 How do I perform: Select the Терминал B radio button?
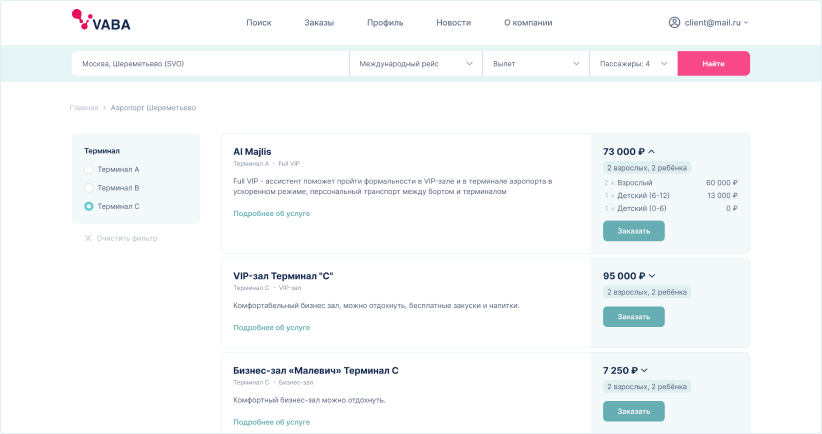tap(89, 187)
